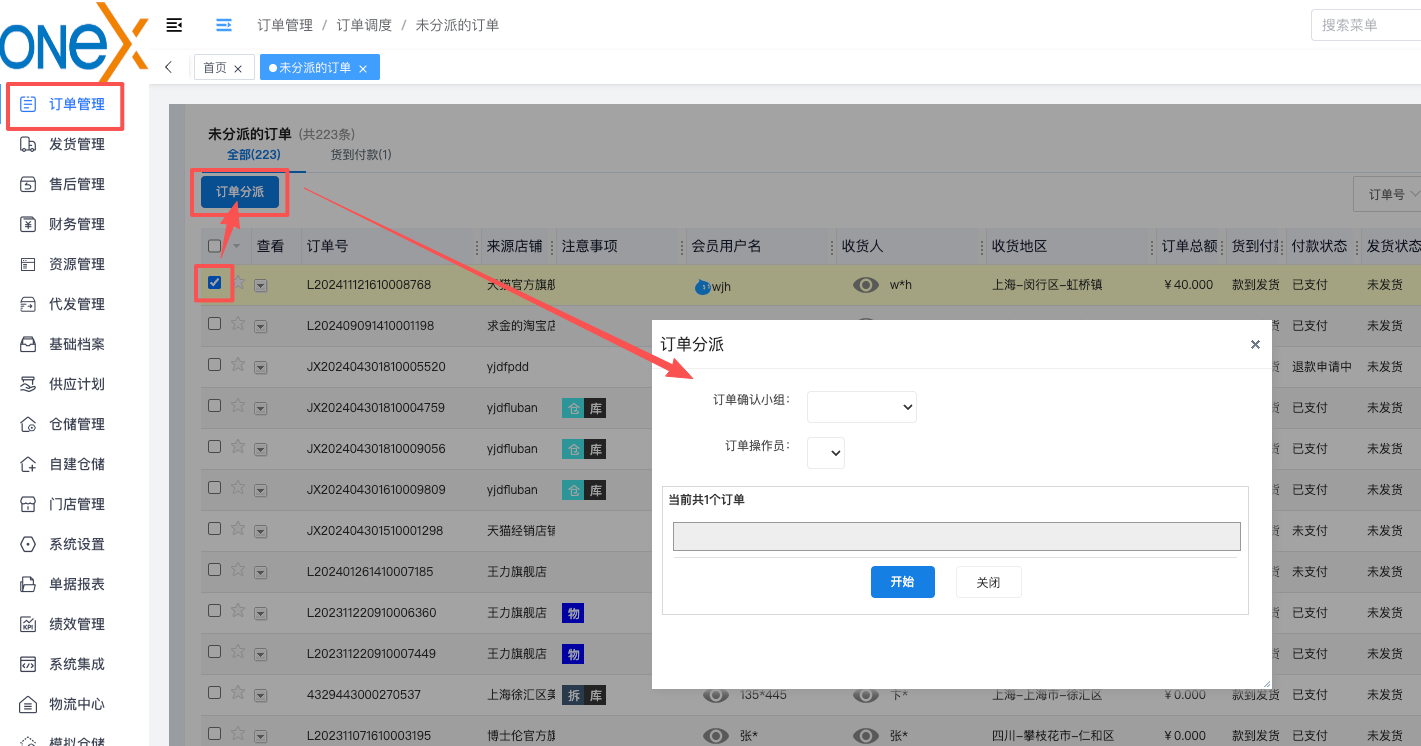
Task: Click 开始 in the 订单分派 dialog
Action: tap(903, 582)
